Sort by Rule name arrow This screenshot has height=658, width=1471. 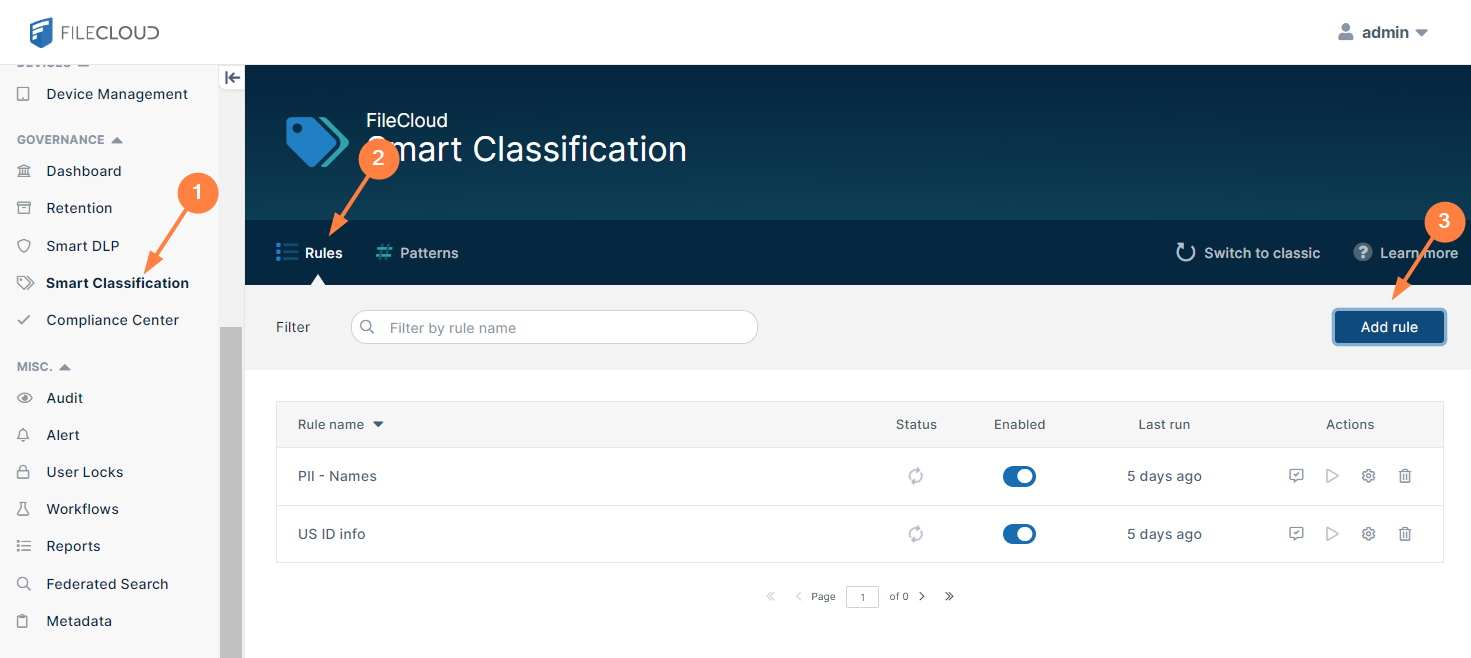coord(378,425)
